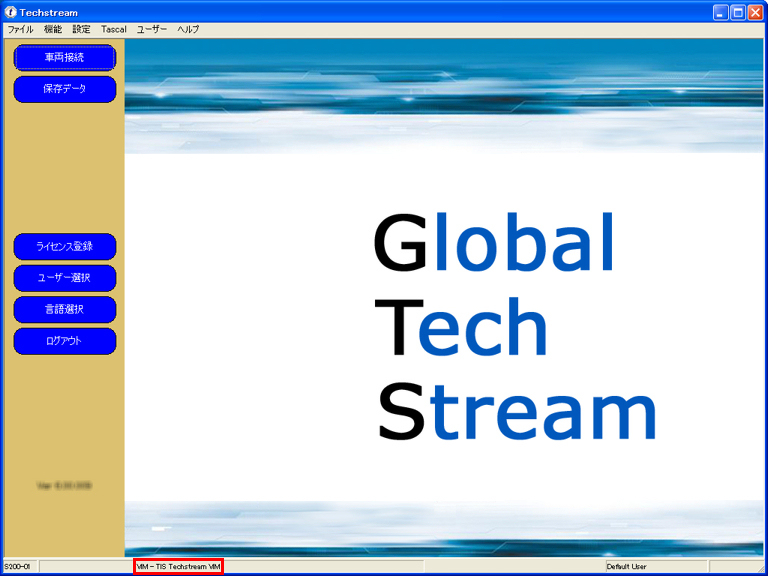
Task: Open the ヘルプ menu
Action: coord(188,29)
